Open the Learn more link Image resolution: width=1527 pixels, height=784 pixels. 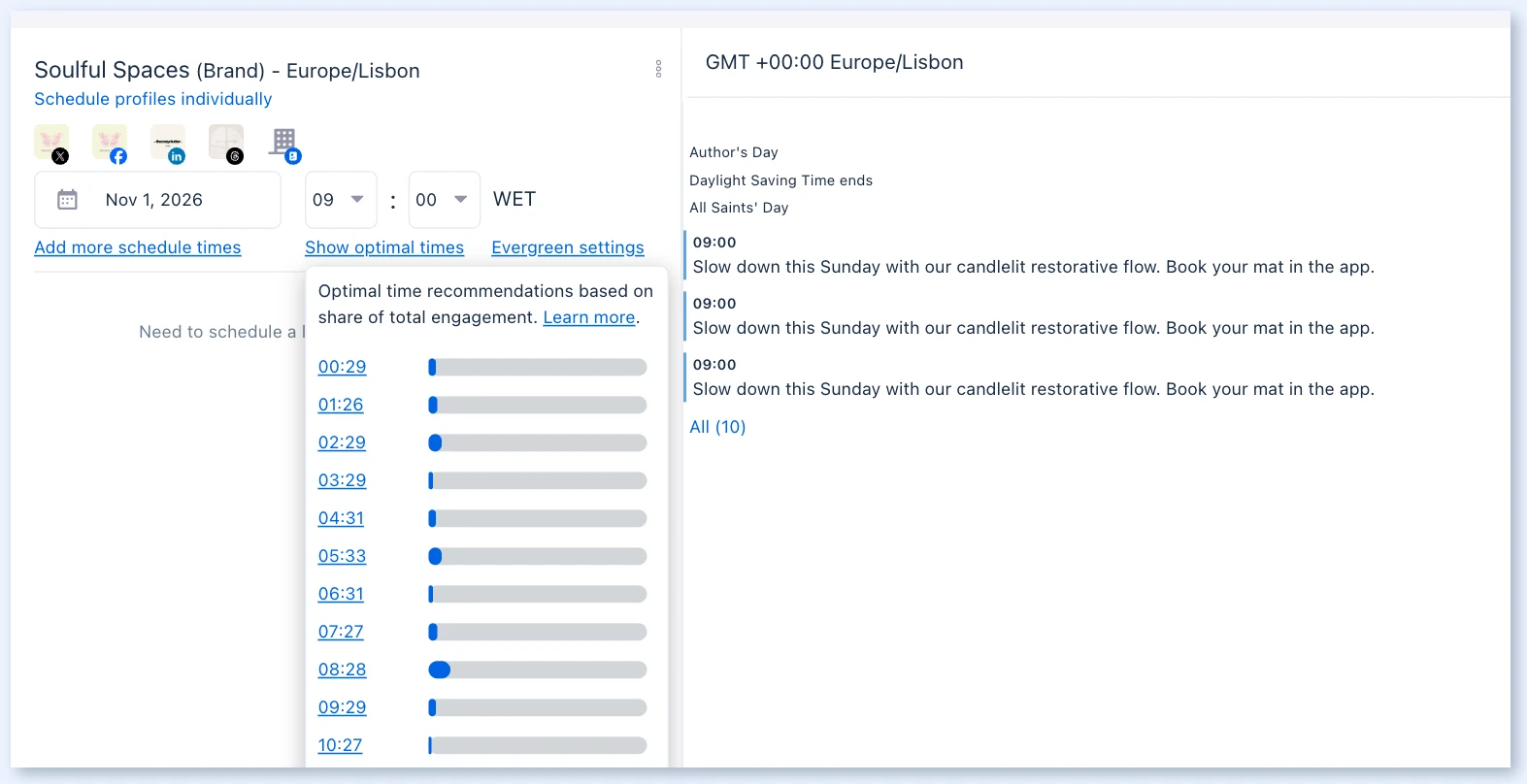589,317
